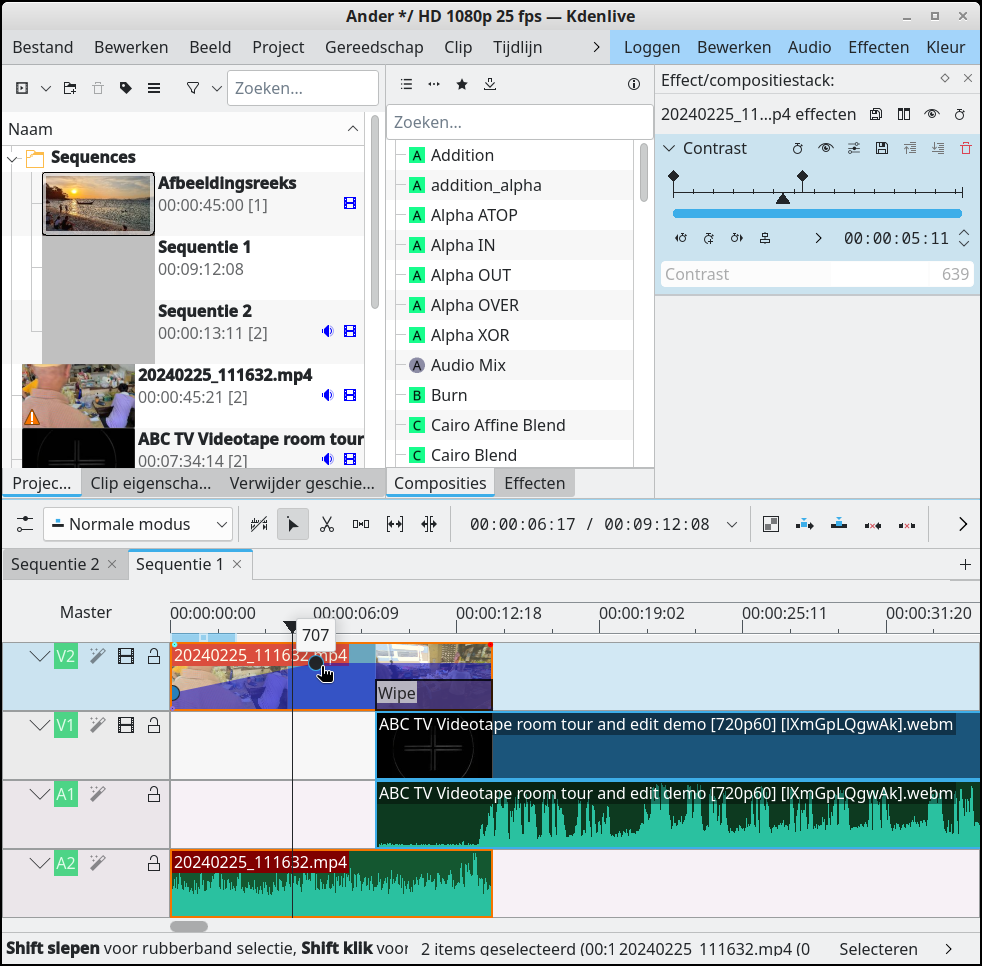Screen dimensions: 982x966
Task: Open the filter options dropdown arrow
Action: 217,88
